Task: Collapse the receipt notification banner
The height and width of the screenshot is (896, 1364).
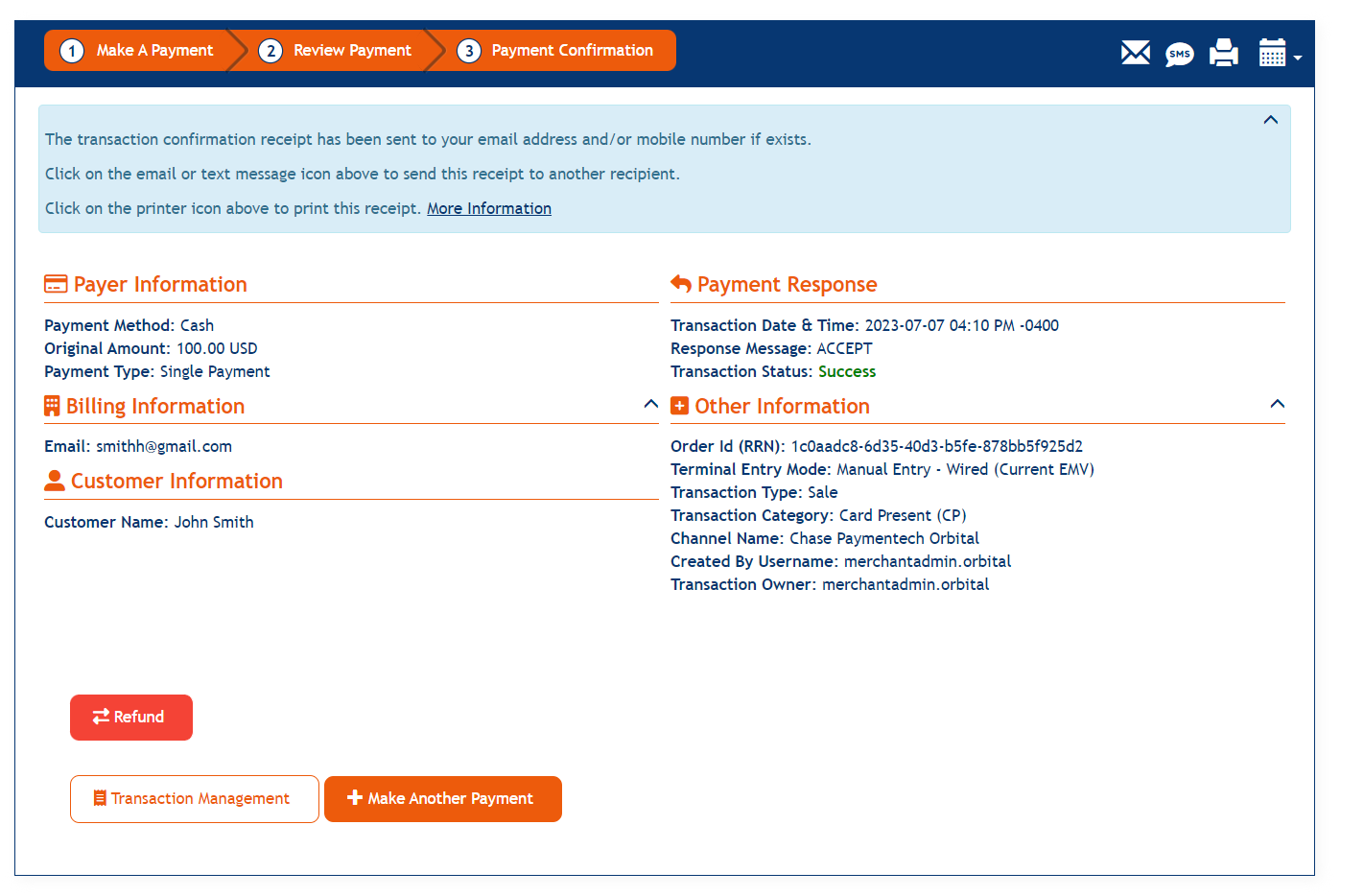Action: point(1271,120)
